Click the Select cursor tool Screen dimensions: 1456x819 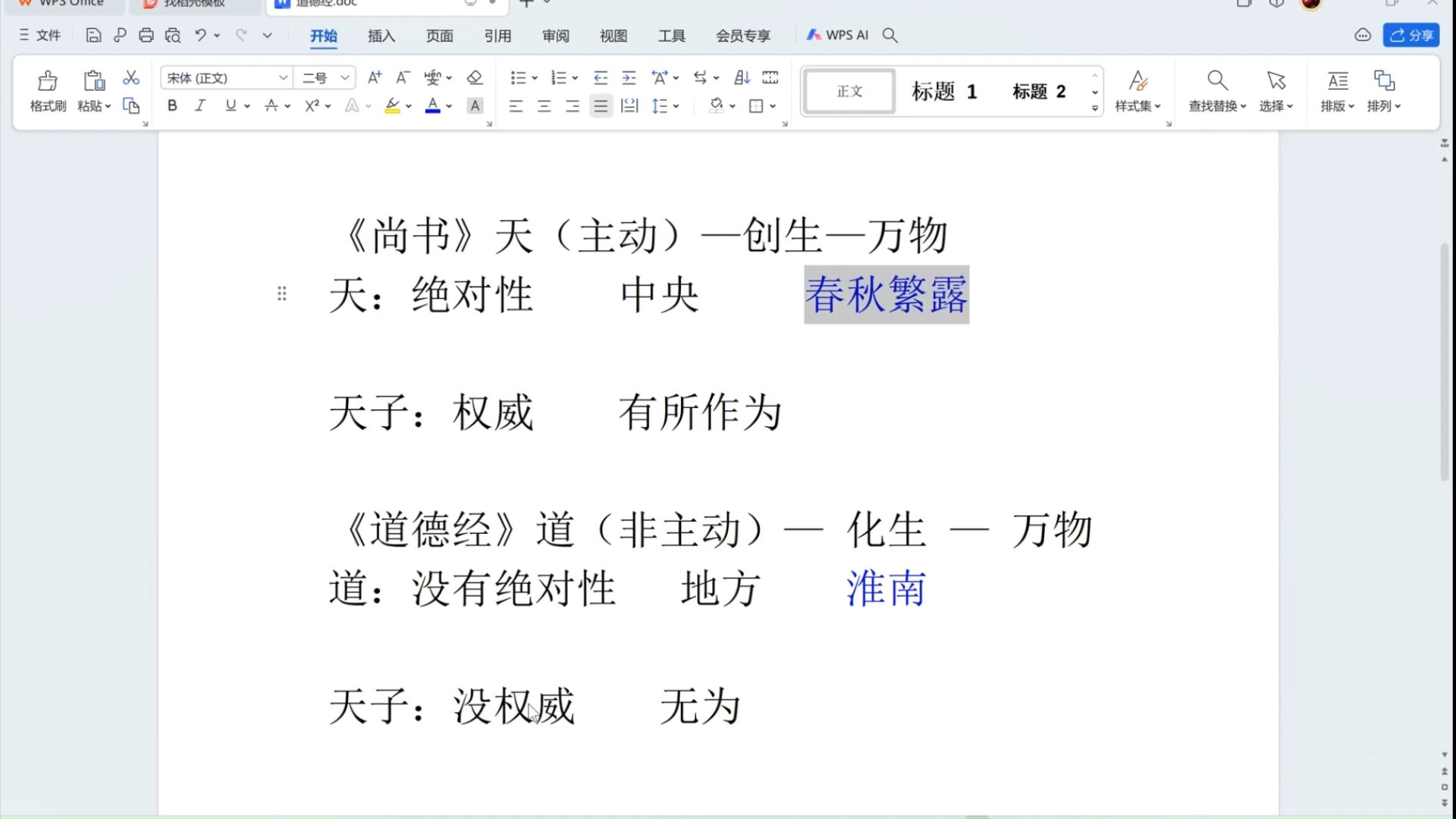coord(1276,80)
